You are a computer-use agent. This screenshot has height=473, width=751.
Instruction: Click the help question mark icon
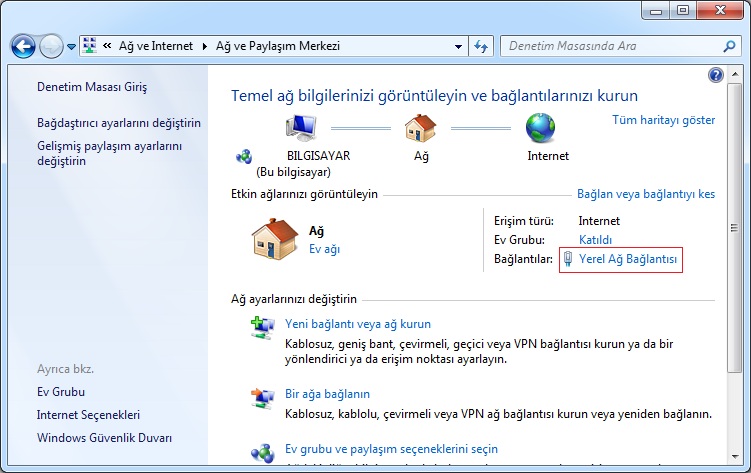click(x=715, y=75)
